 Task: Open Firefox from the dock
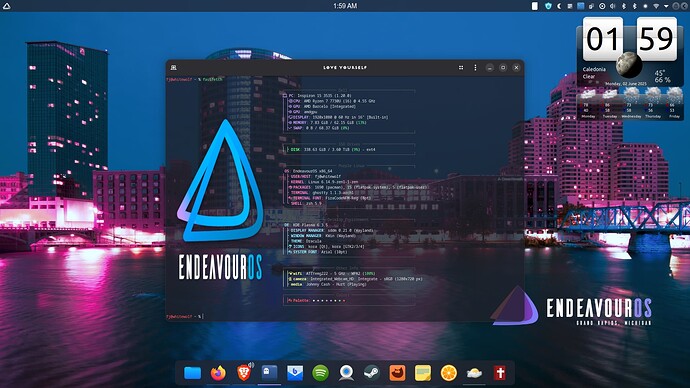pos(218,373)
